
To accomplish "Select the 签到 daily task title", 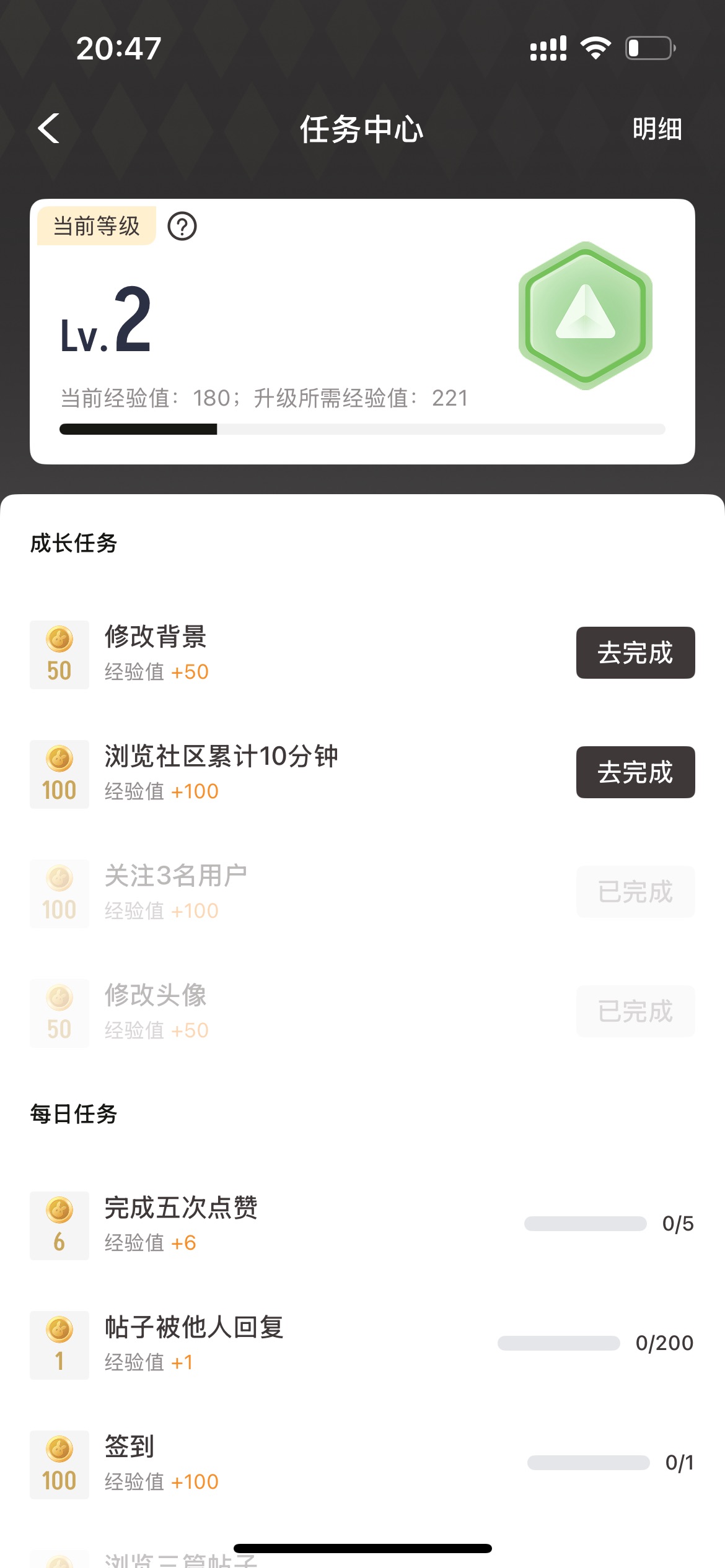I will point(130,1447).
